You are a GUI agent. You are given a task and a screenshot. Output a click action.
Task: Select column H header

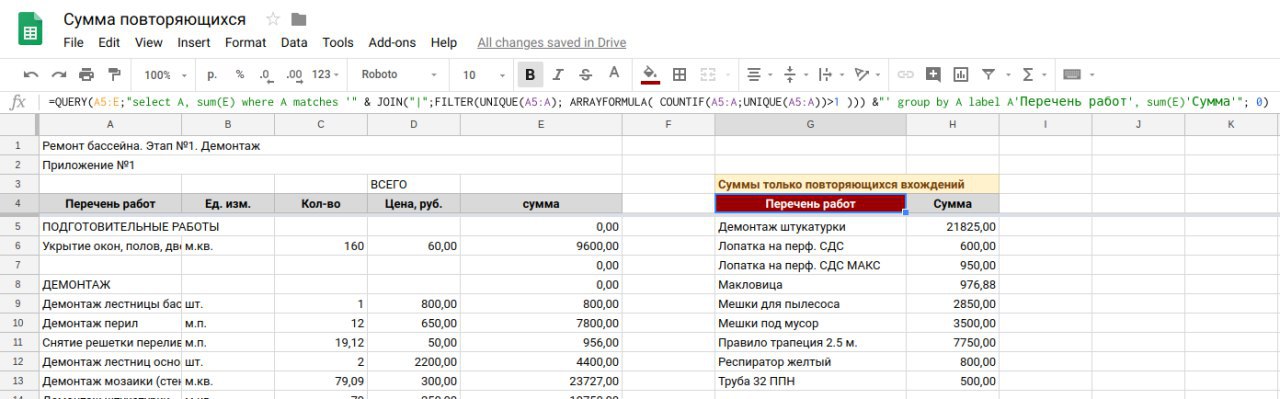click(952, 124)
